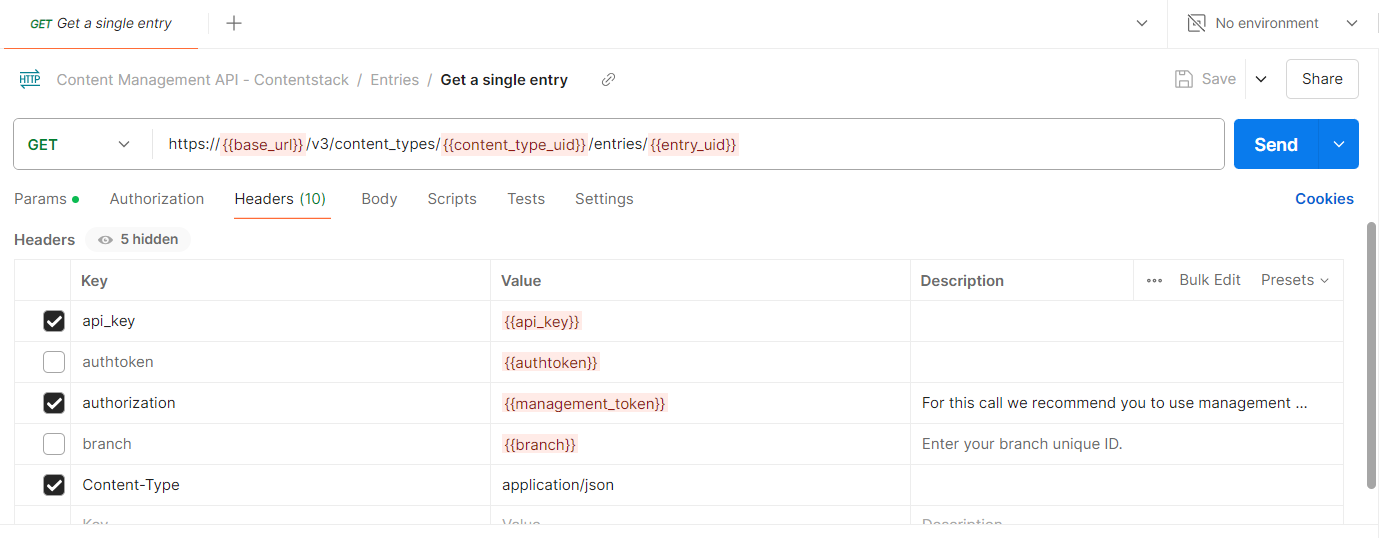The height and width of the screenshot is (538, 1379).
Task: Enable the authtoken header checkbox
Action: (54, 362)
